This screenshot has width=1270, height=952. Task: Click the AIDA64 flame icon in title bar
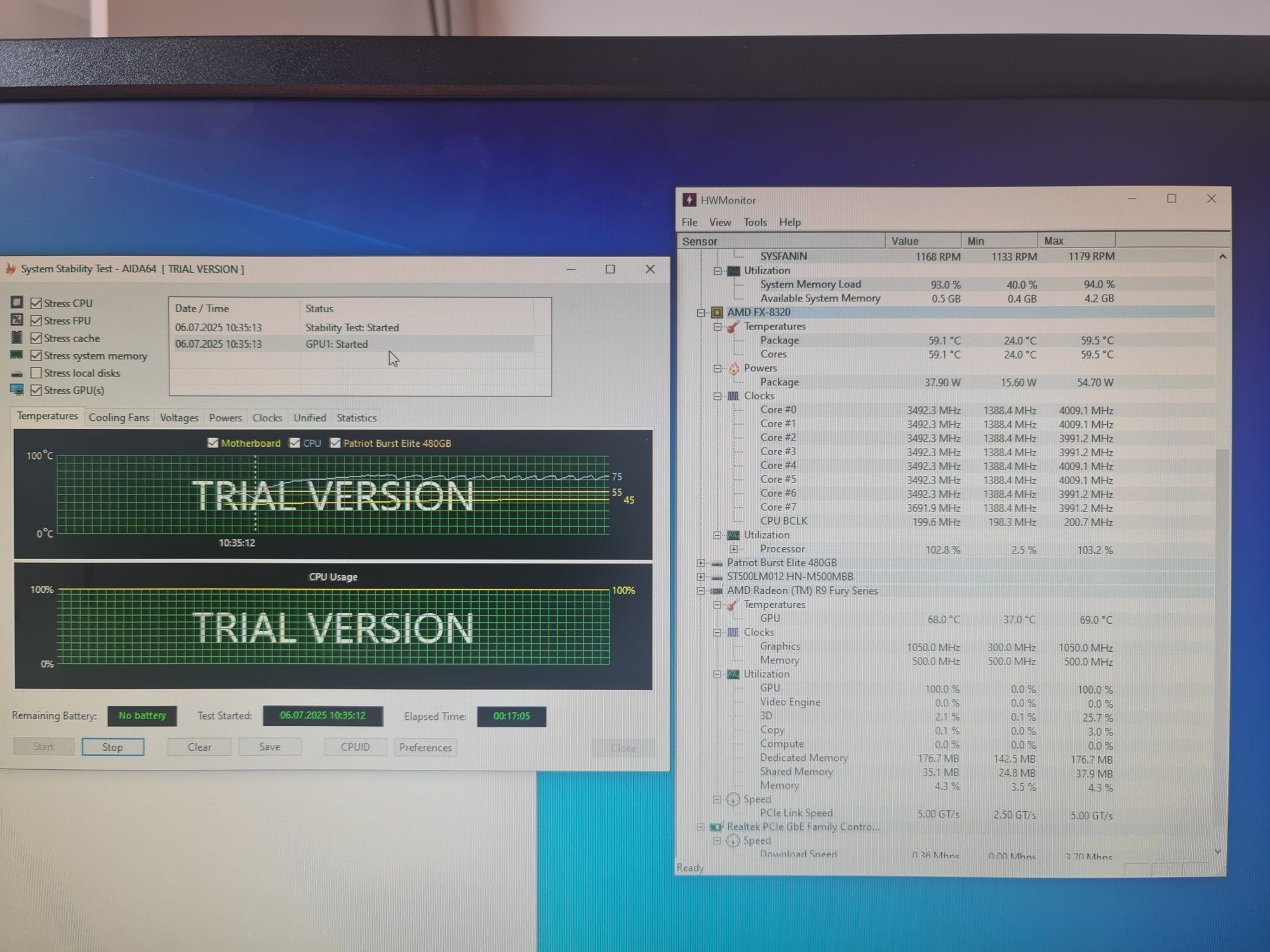tap(10, 269)
